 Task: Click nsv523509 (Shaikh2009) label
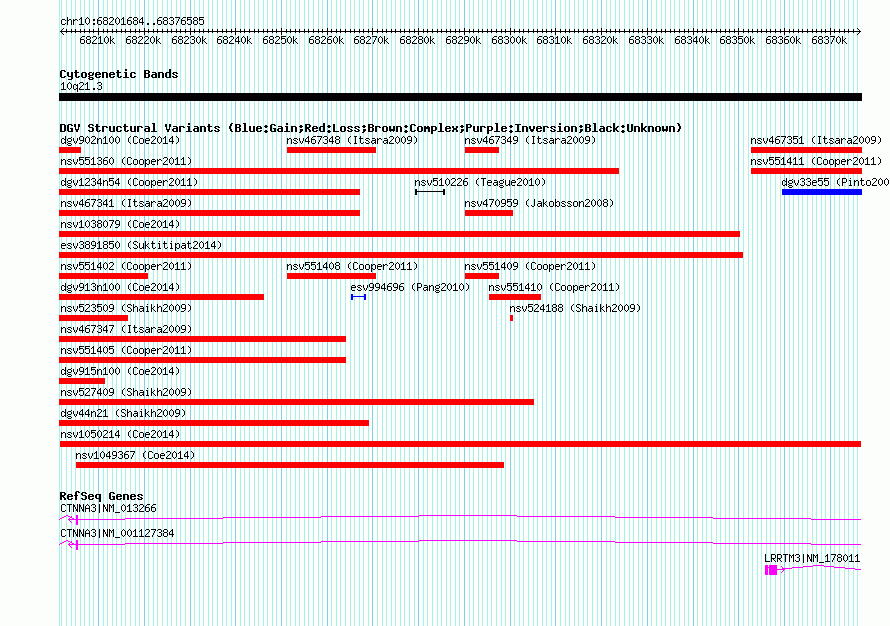point(126,309)
